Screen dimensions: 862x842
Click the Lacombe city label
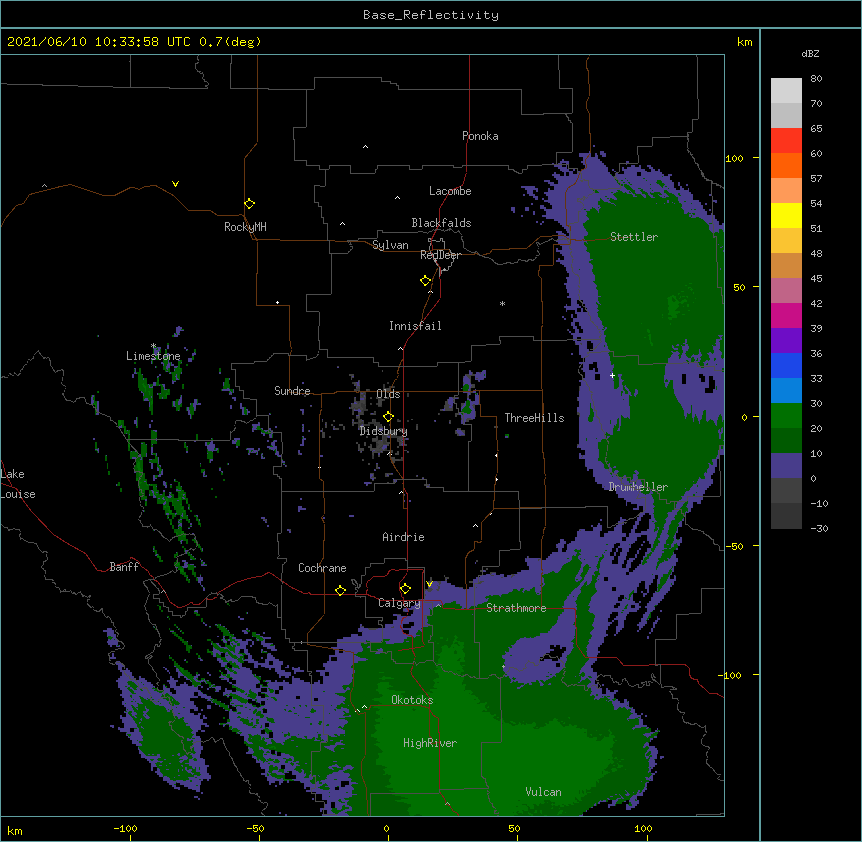[x=450, y=191]
